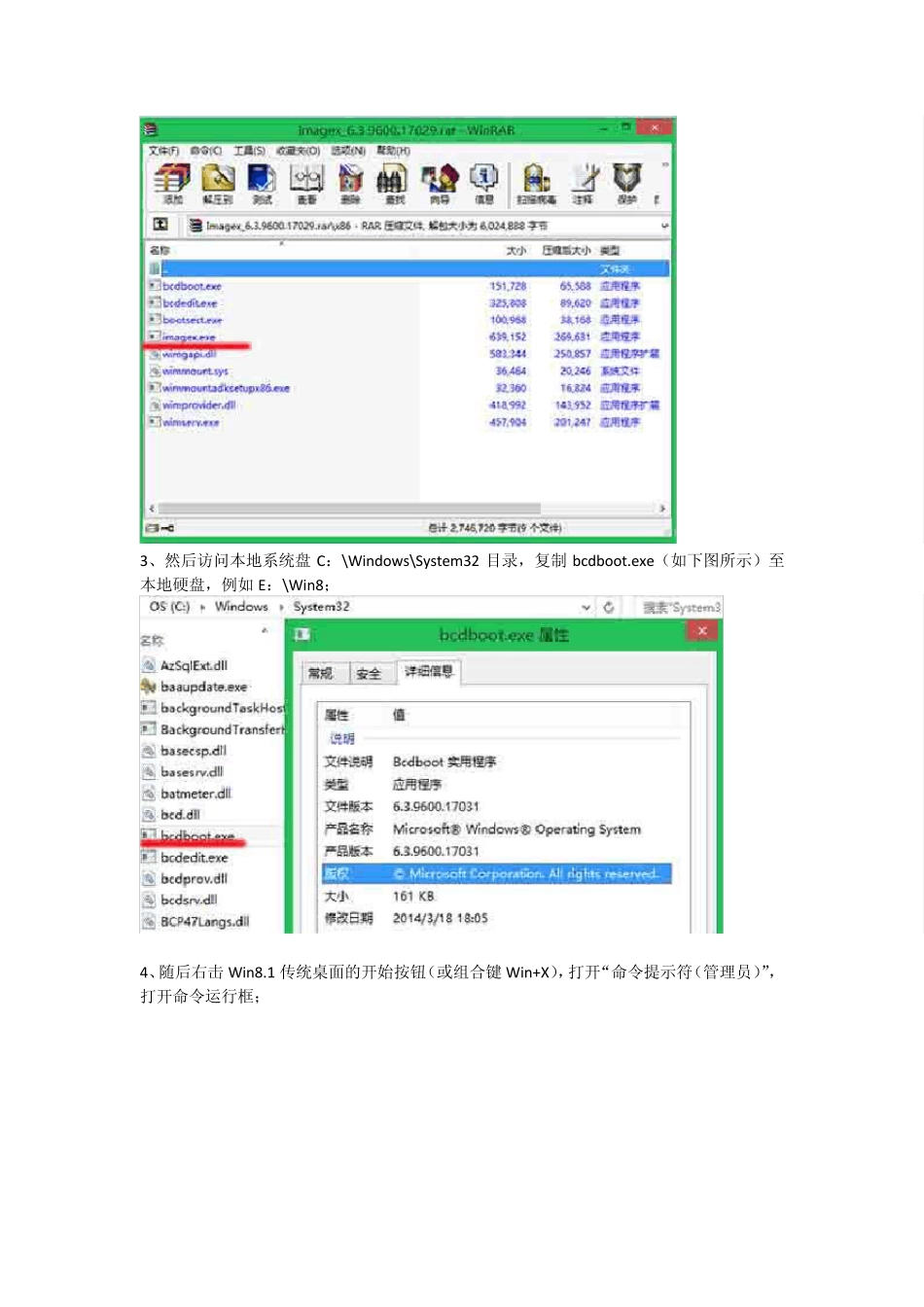The image size is (924, 1307).
Task: Expand the breadcrumb arrow after OS (C:)
Action: [202, 607]
